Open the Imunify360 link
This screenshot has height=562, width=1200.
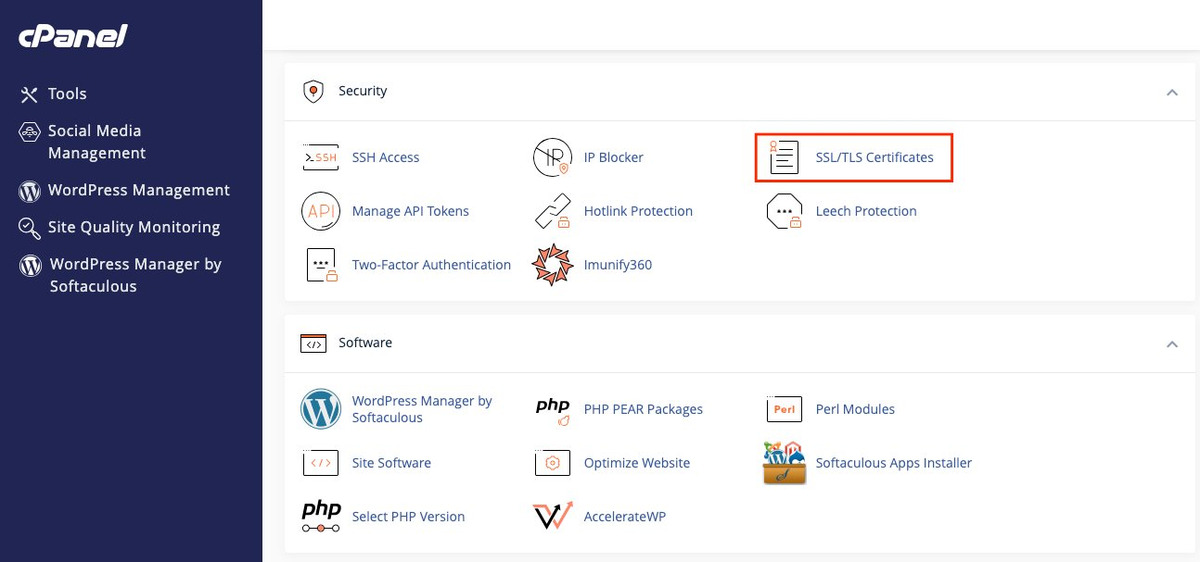618,265
